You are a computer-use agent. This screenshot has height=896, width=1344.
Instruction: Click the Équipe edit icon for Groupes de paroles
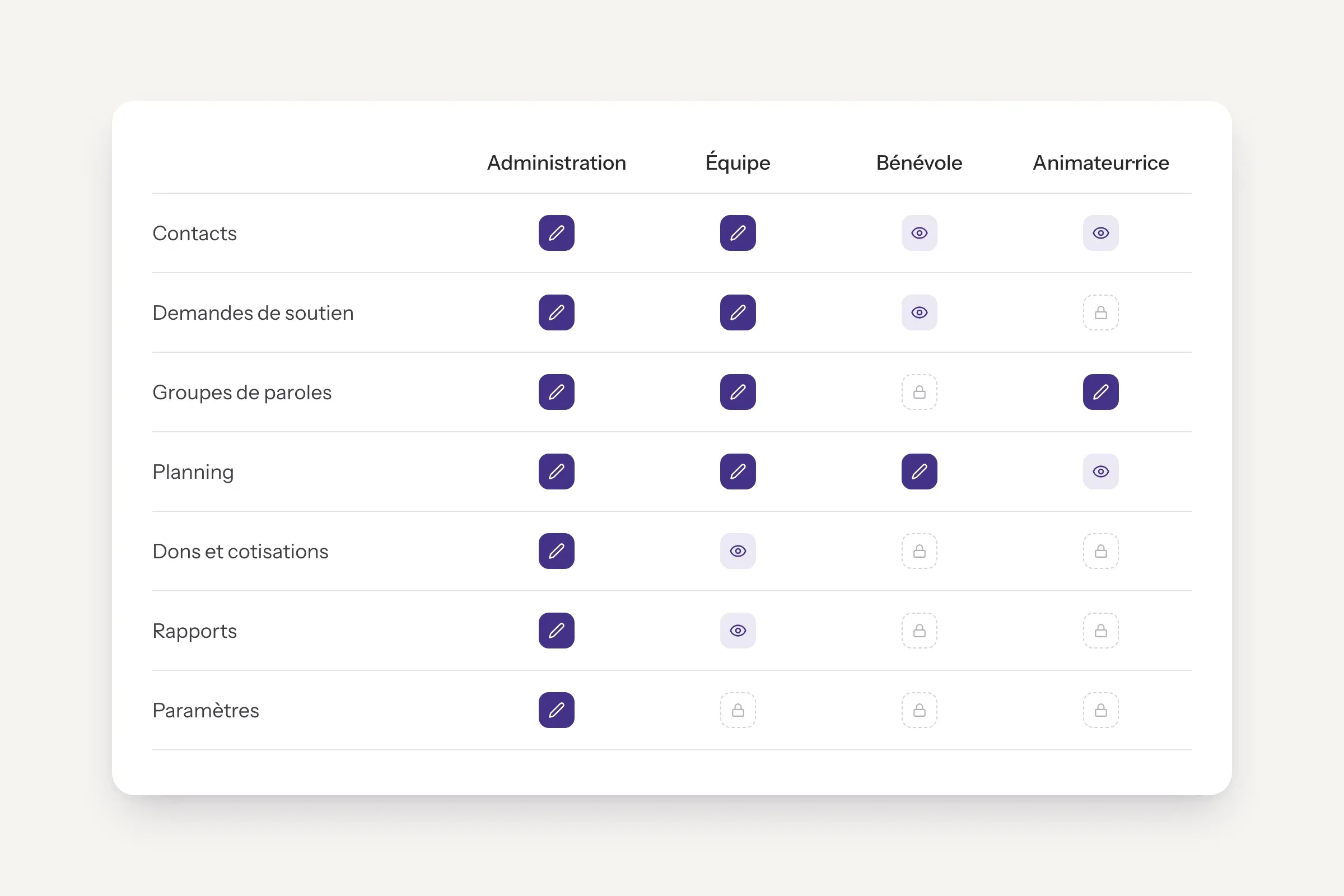tap(738, 391)
